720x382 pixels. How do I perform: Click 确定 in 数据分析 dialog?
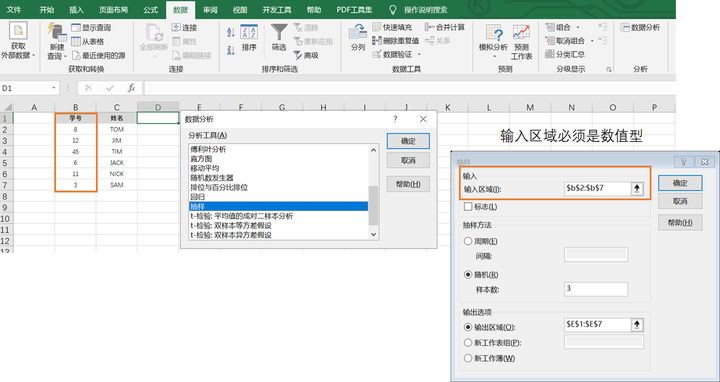click(408, 141)
